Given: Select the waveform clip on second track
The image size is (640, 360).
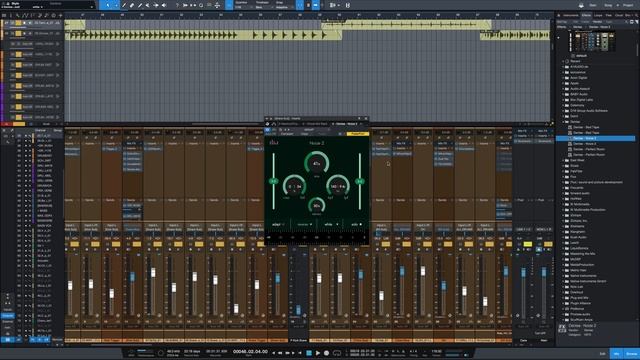Looking at the screenshot, I should [203, 35].
